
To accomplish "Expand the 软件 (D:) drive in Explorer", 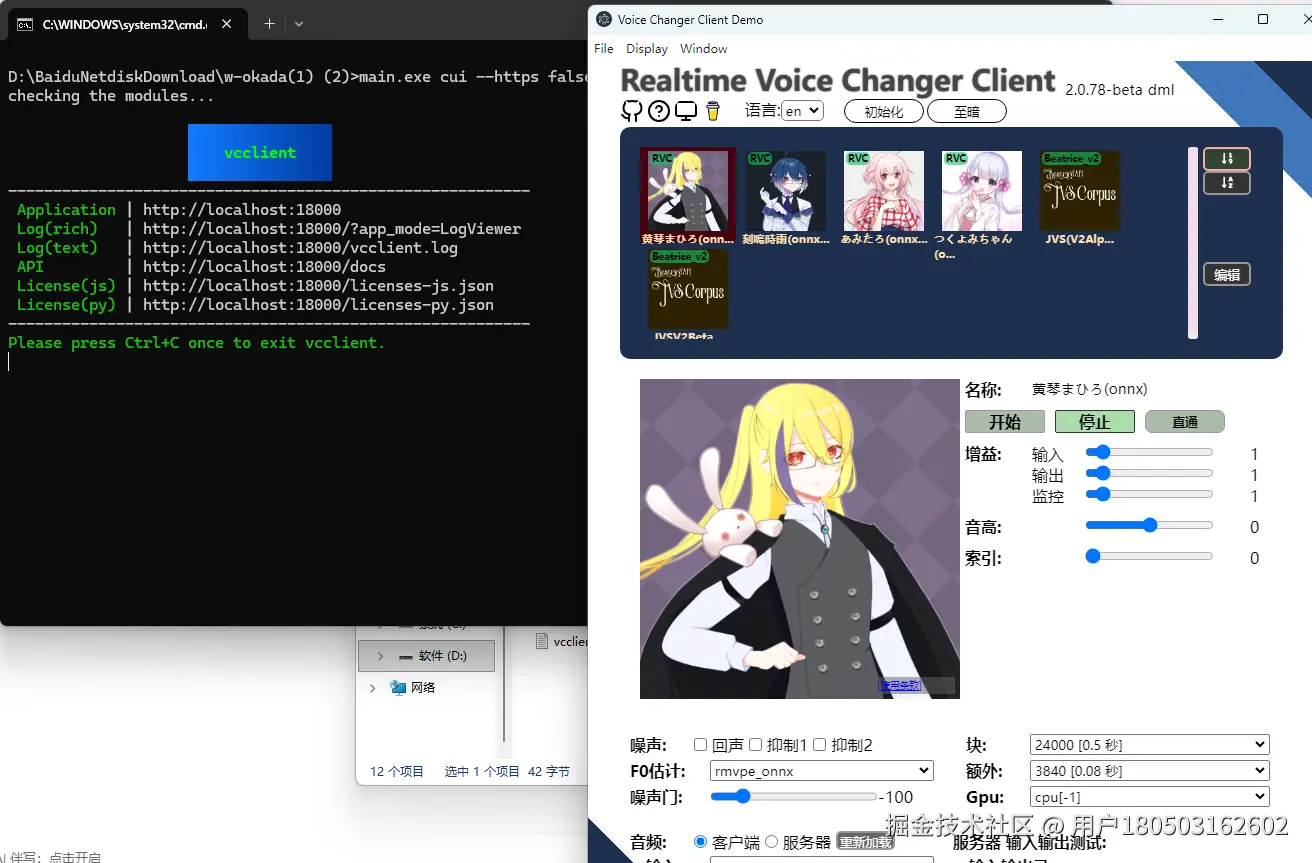I will [x=380, y=656].
